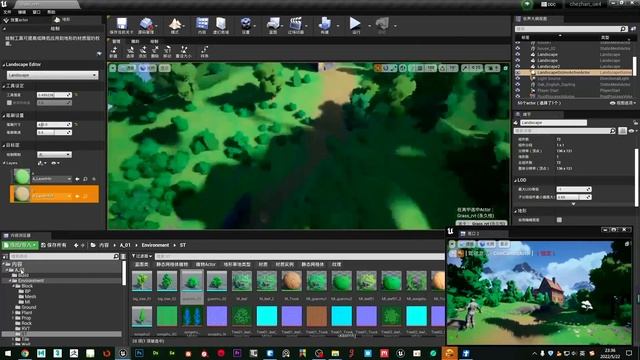
Task: Collapse the target layers section
Action: click(4, 145)
